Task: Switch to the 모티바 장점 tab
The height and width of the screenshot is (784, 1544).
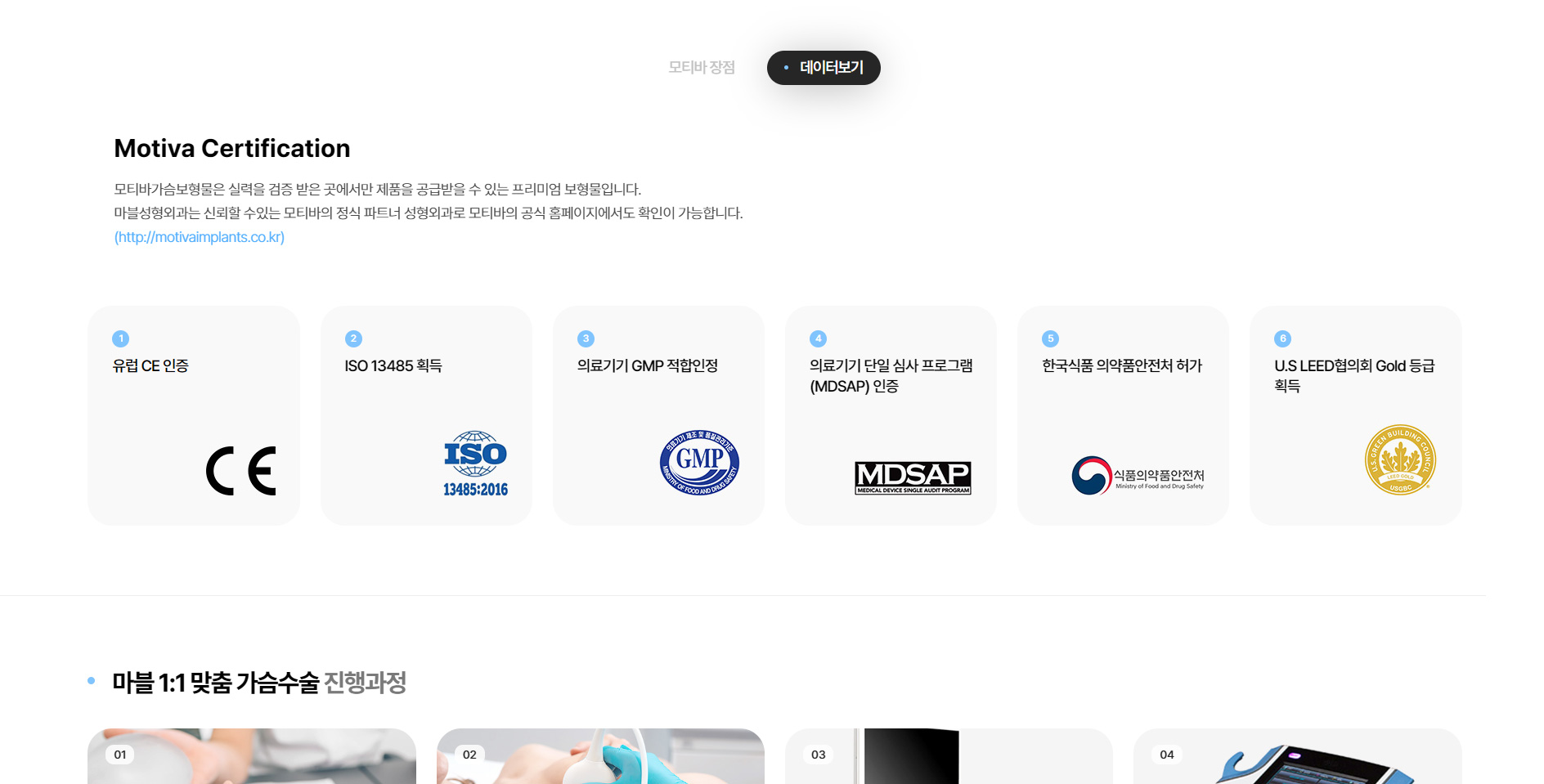Action: 702,68
